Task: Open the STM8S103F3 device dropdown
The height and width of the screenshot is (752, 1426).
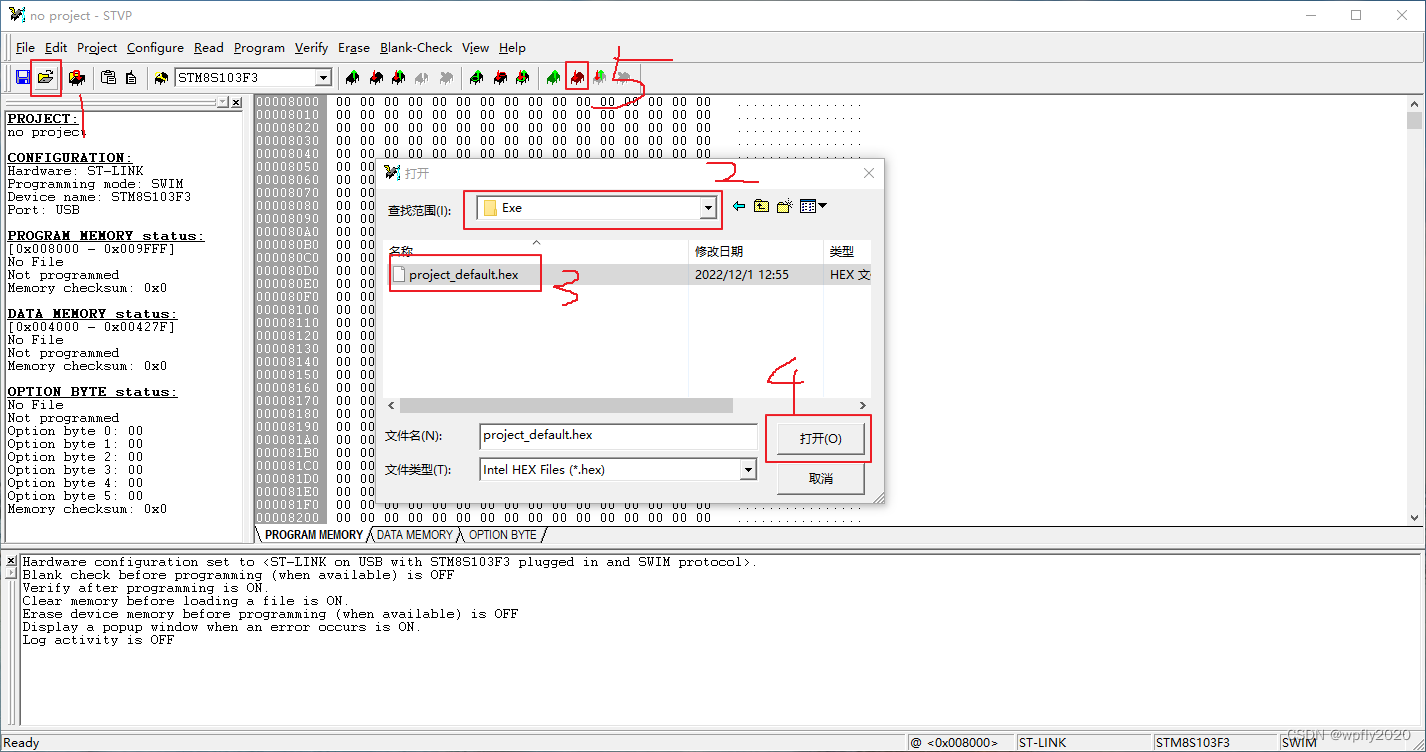Action: (x=323, y=77)
